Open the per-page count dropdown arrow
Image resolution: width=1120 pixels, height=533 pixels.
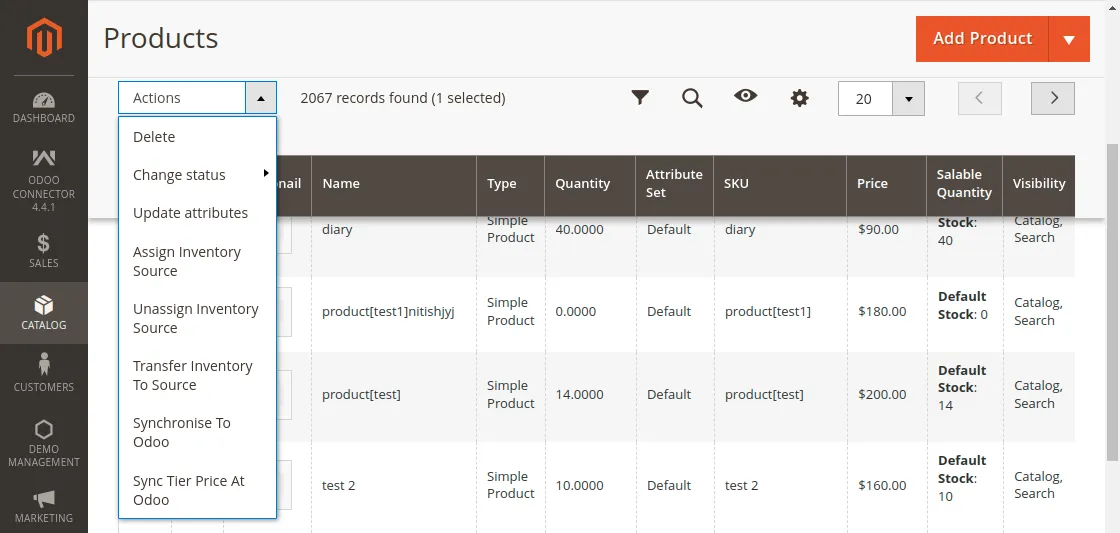[x=909, y=99]
